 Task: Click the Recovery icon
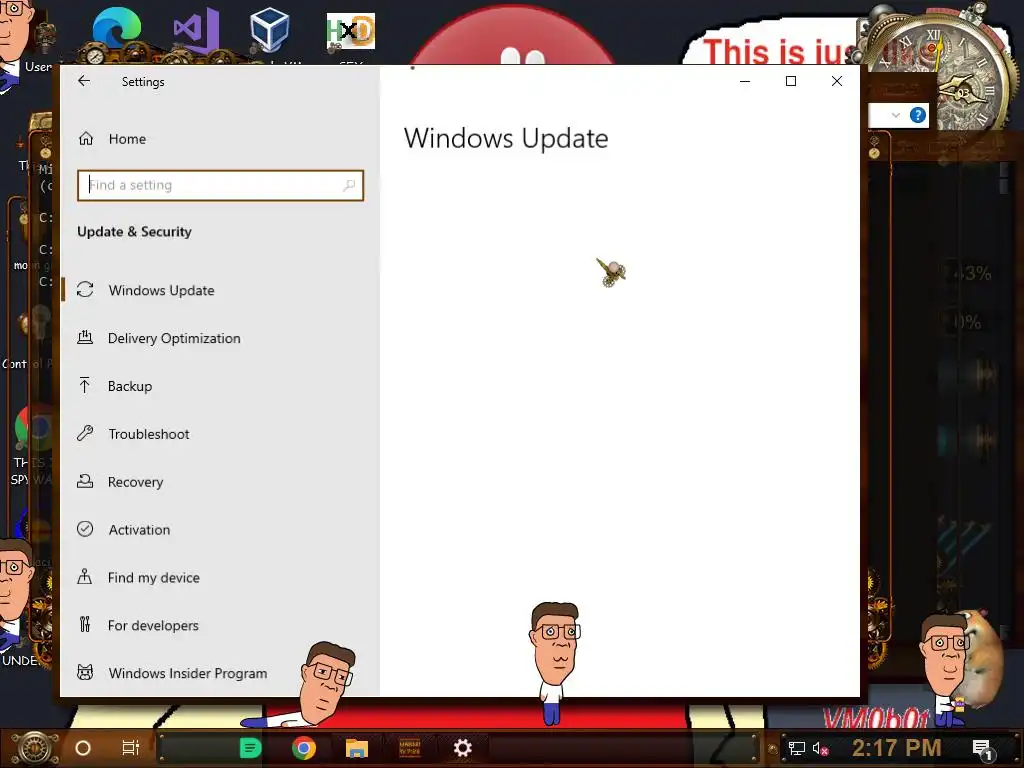tap(85, 481)
